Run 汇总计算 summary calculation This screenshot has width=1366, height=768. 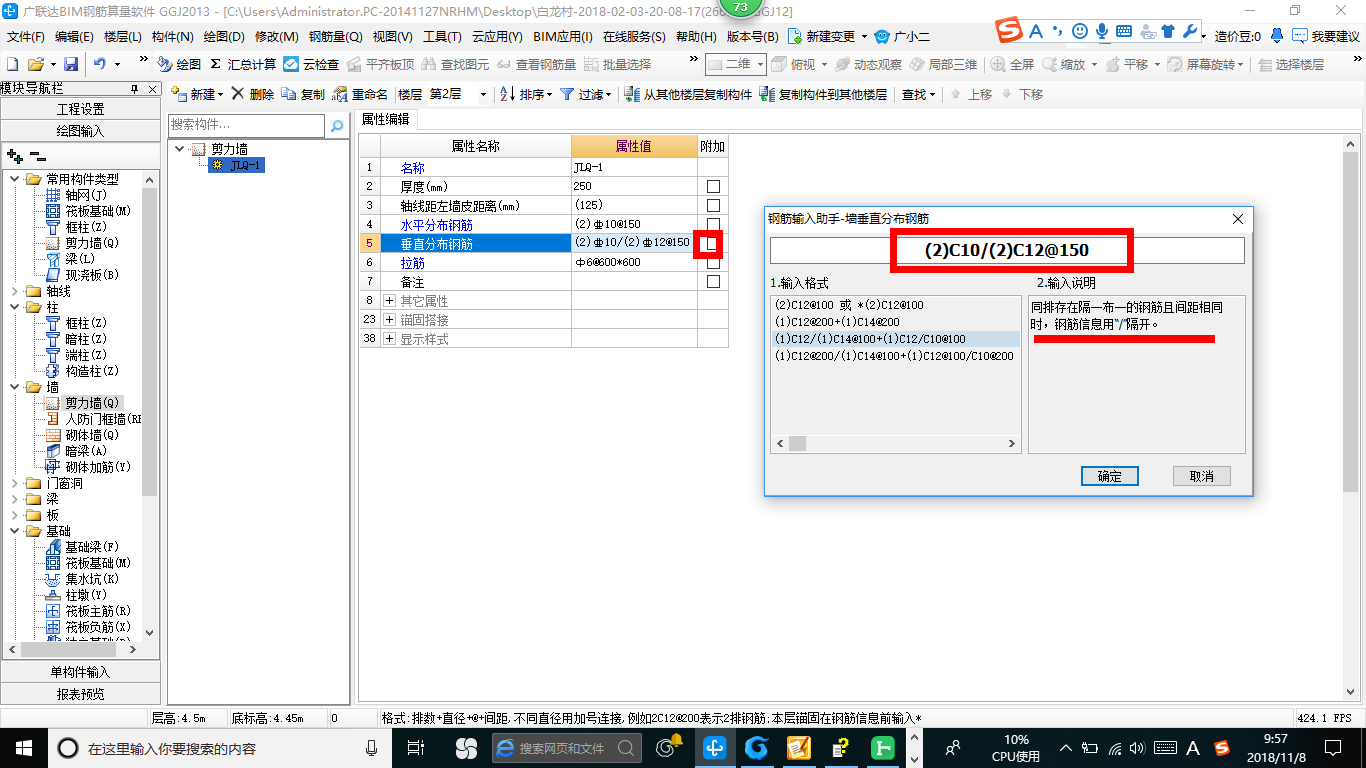coord(243,64)
